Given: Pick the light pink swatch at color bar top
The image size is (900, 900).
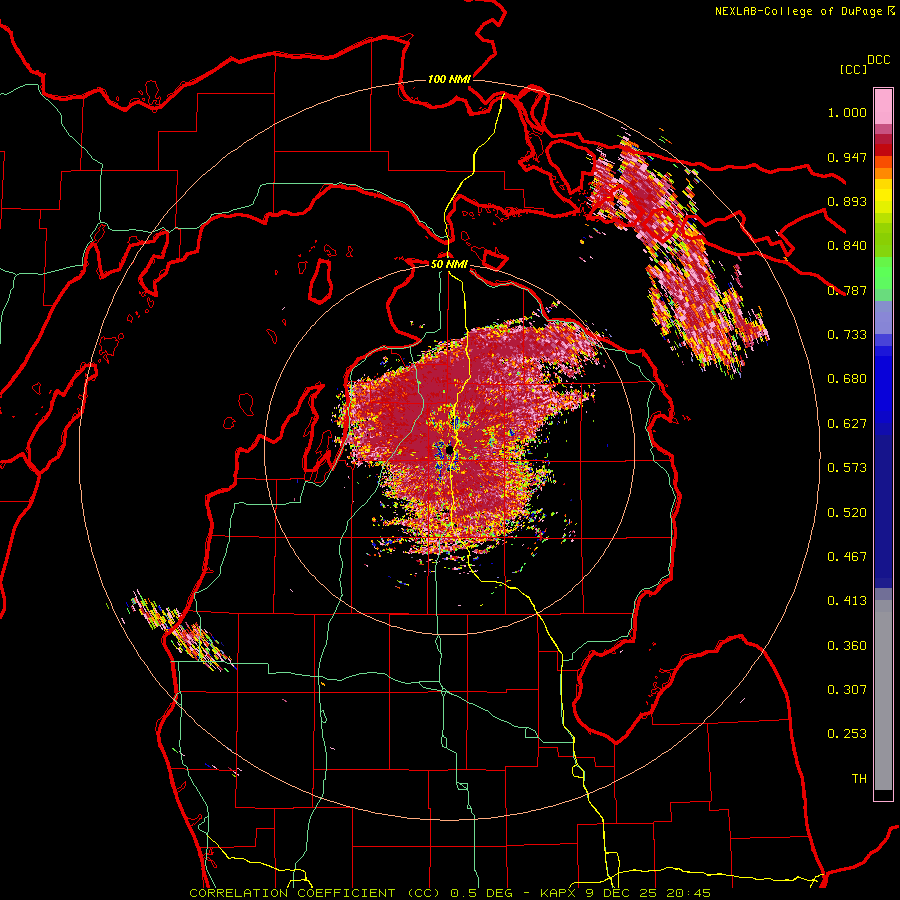Looking at the screenshot, I should [883, 106].
